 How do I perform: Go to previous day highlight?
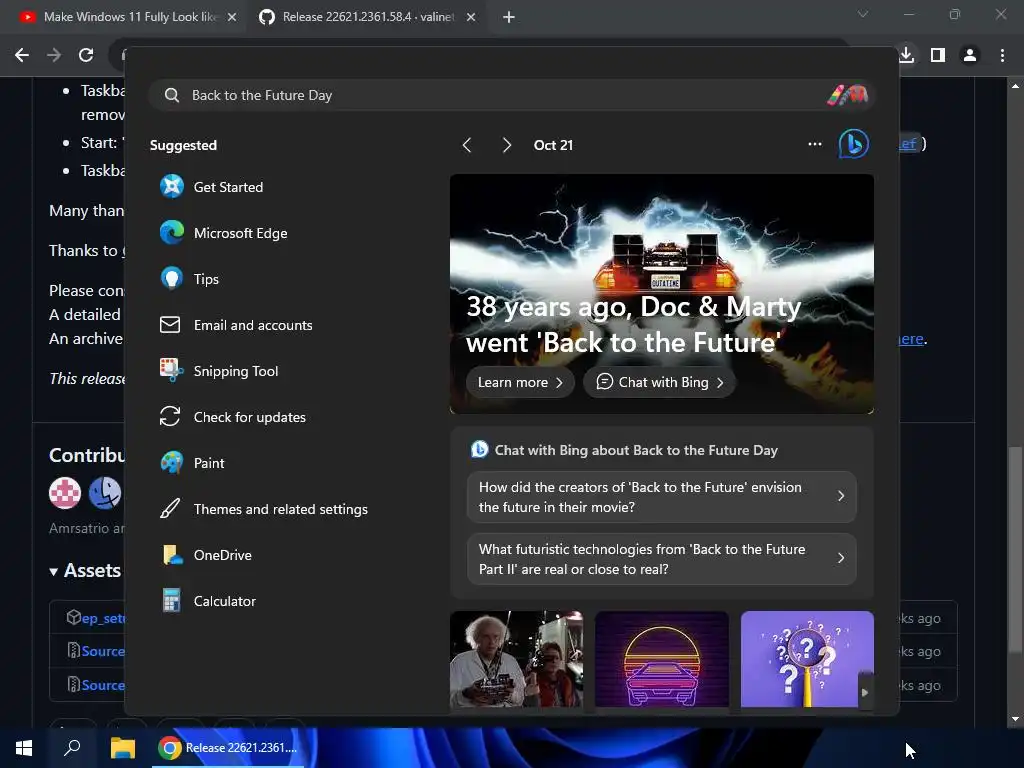point(466,145)
